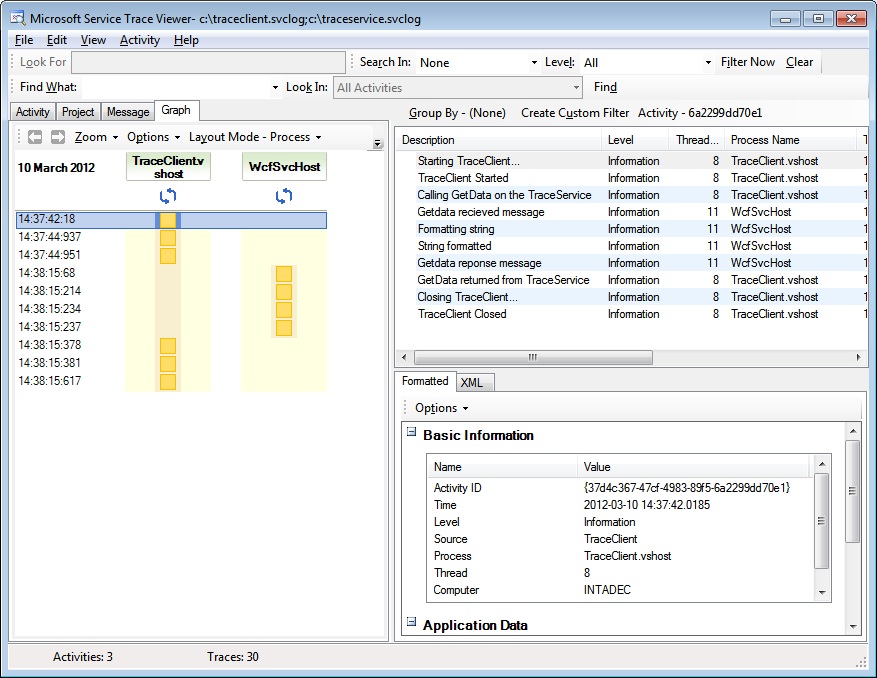Click the Clear filter button
The height and width of the screenshot is (678, 877).
coord(799,62)
